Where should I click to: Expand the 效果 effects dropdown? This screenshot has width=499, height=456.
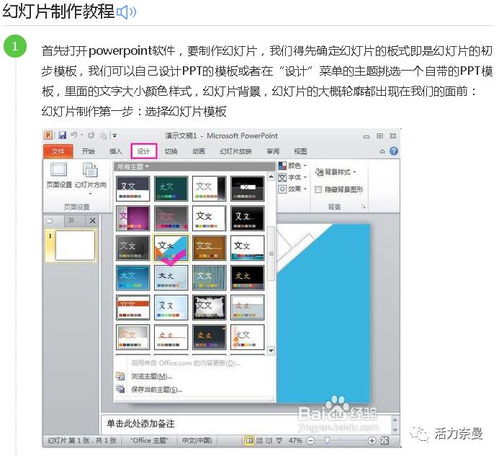(292, 189)
